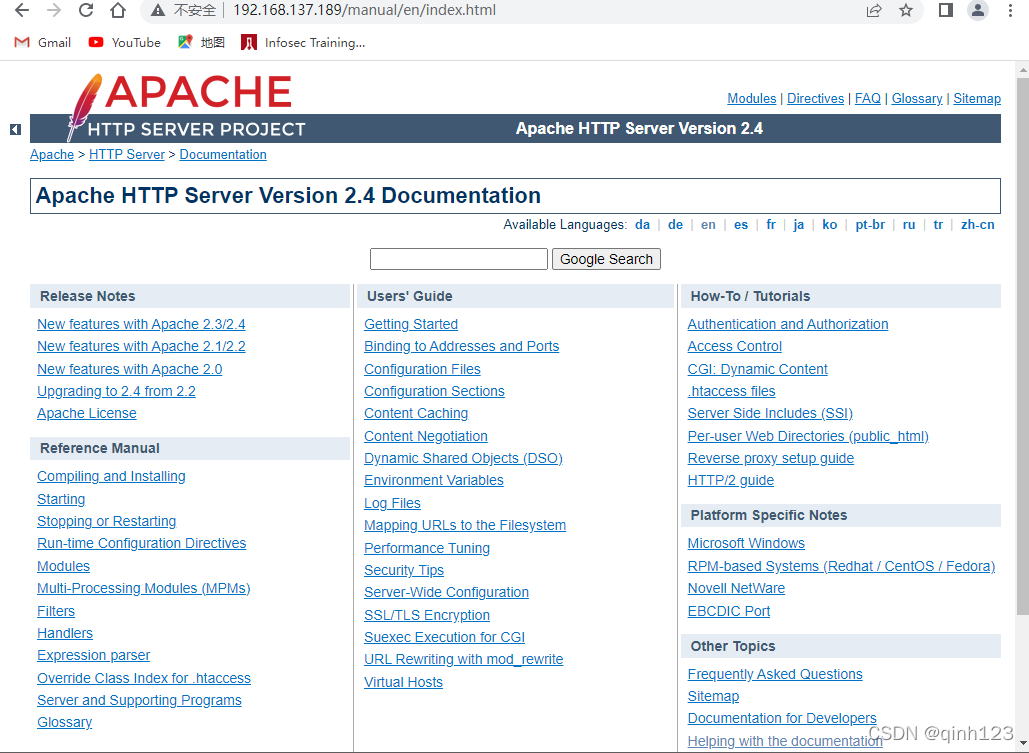
Task: Click the left arrow icon beside the header
Action: point(15,129)
